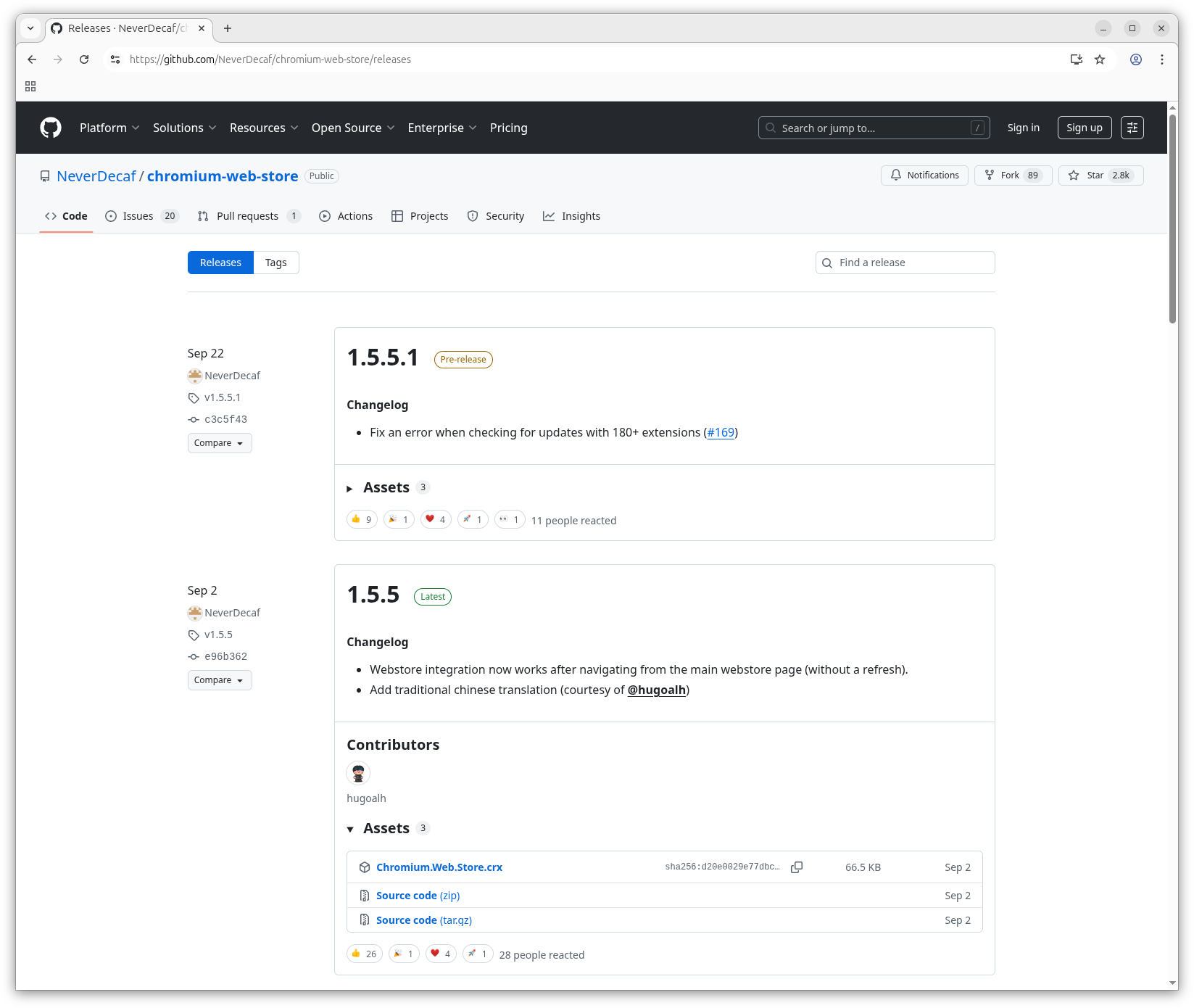Toggle heart reaction on release 1.5.5

[x=440, y=954]
